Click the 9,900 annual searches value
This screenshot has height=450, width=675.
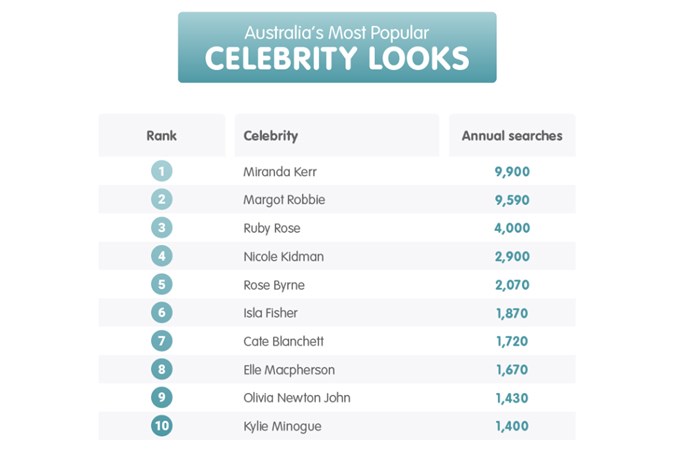click(x=512, y=172)
